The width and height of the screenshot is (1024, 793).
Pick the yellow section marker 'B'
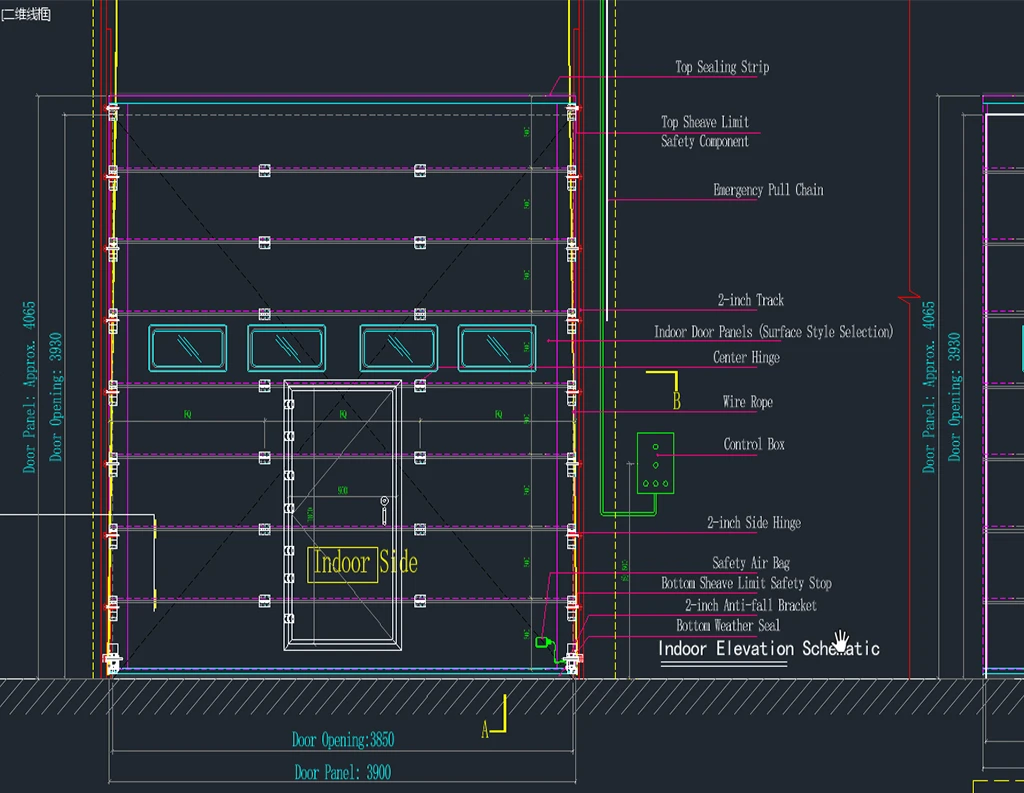click(677, 400)
